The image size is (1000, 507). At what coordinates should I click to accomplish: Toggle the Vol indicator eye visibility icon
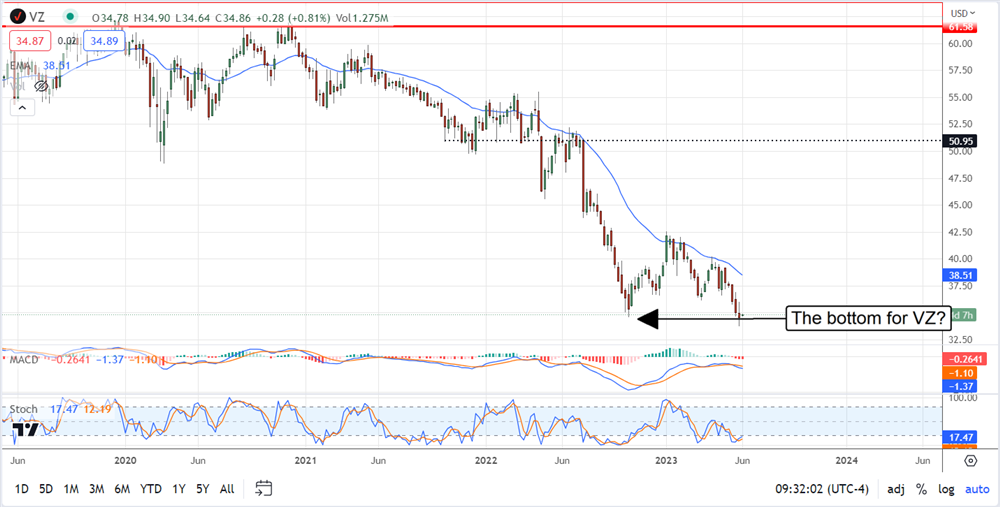pyautogui.click(x=42, y=87)
